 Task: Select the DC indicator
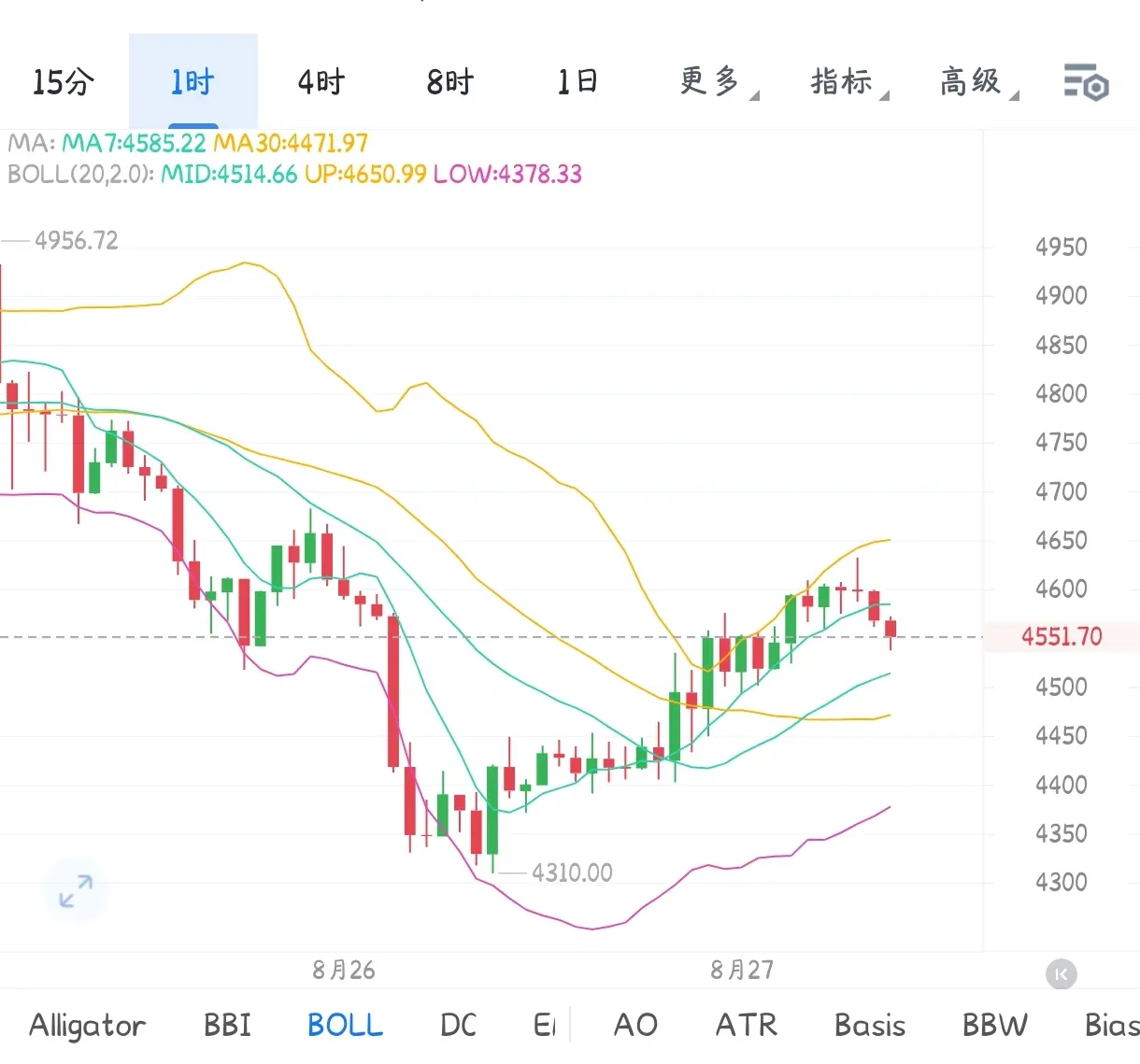coord(458,1025)
